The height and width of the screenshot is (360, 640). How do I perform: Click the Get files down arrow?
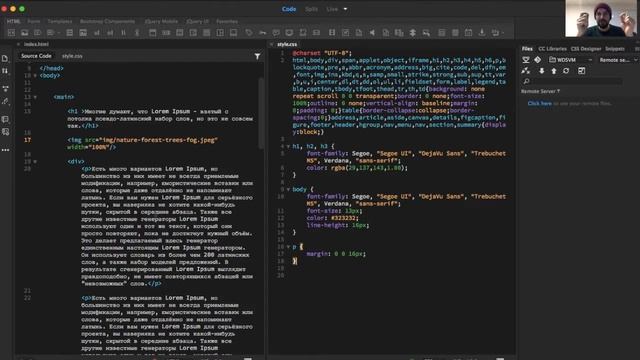pyautogui.click(x=542, y=71)
